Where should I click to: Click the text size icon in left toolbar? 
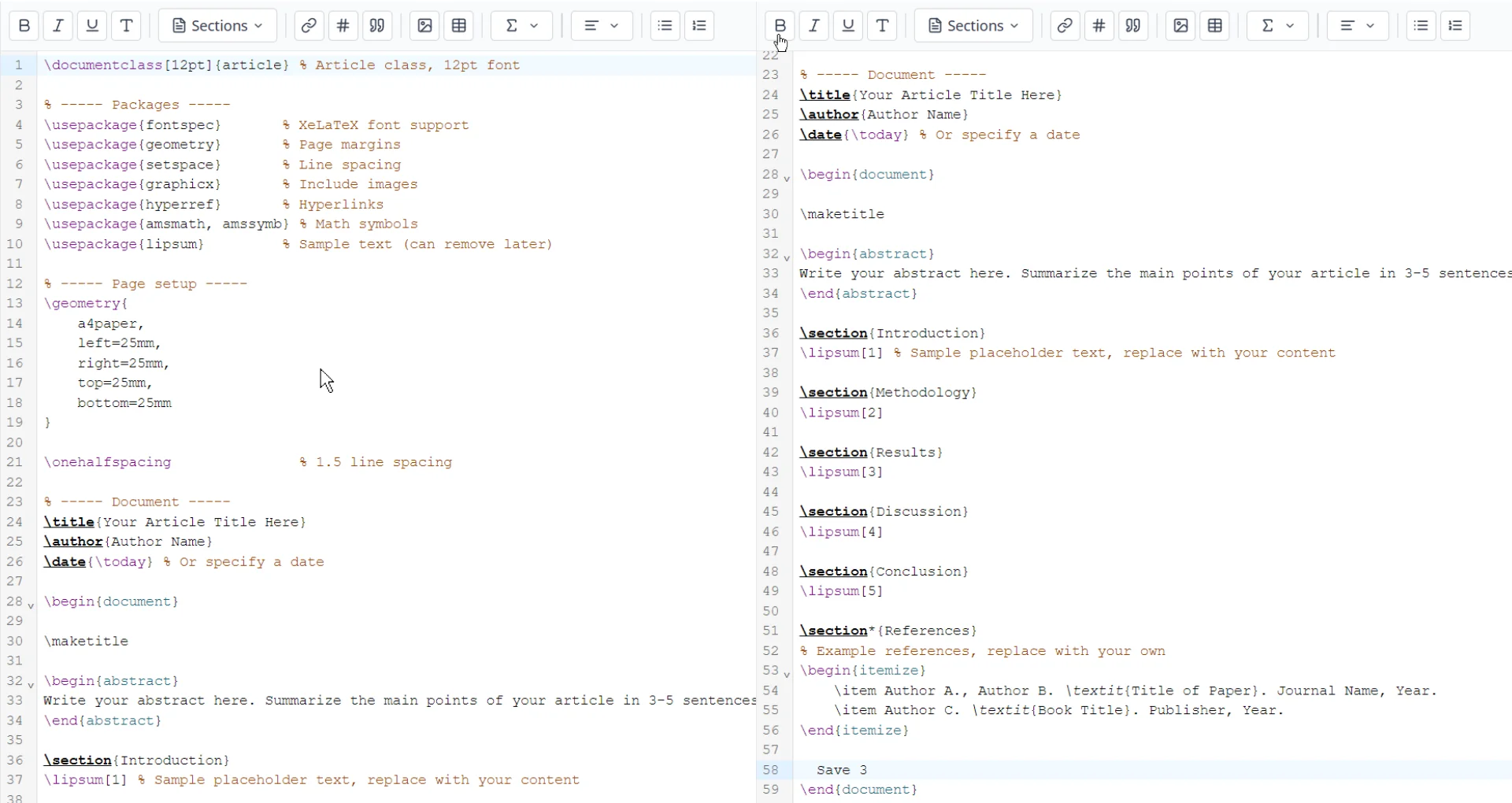coord(126,26)
